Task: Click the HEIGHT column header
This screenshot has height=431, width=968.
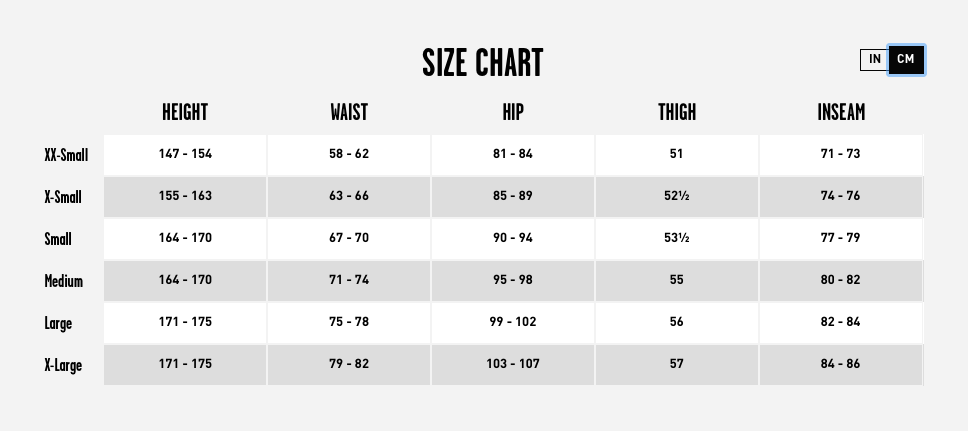Action: click(x=185, y=112)
